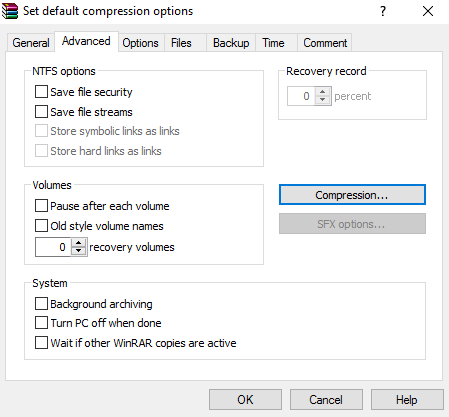
Task: Toggle Pause after each volume
Action: [x=41, y=206]
